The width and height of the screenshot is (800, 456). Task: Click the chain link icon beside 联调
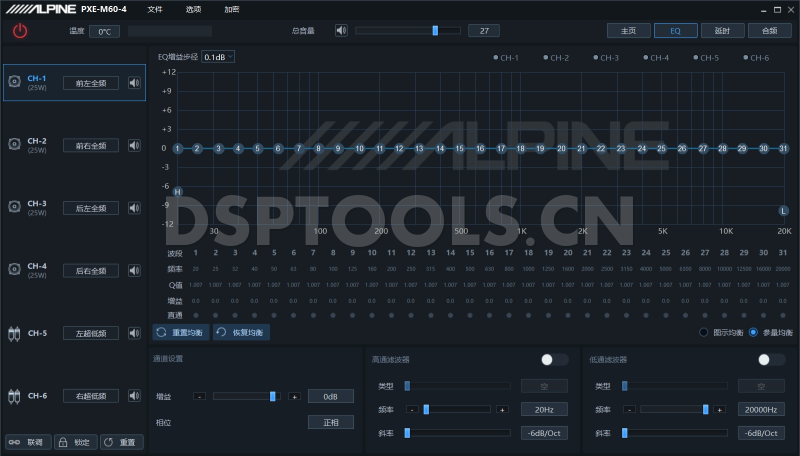coord(14,442)
